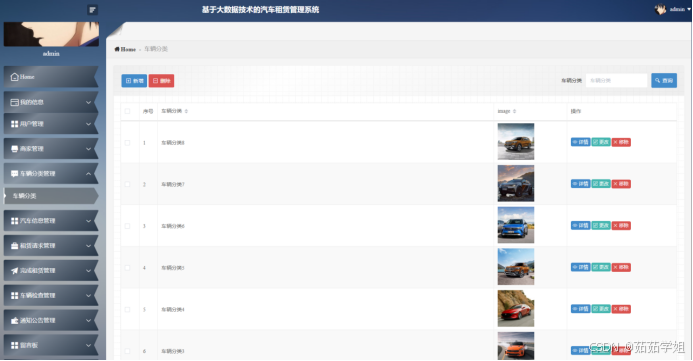The height and width of the screenshot is (361, 693).
Task: Expand 用户管理 using its chevron
Action: (88, 124)
